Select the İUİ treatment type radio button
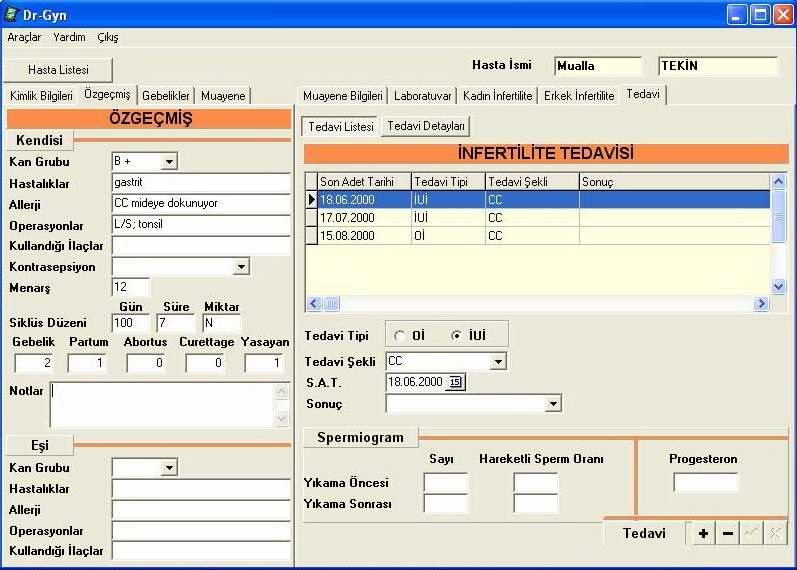The image size is (797, 570). pos(457,336)
